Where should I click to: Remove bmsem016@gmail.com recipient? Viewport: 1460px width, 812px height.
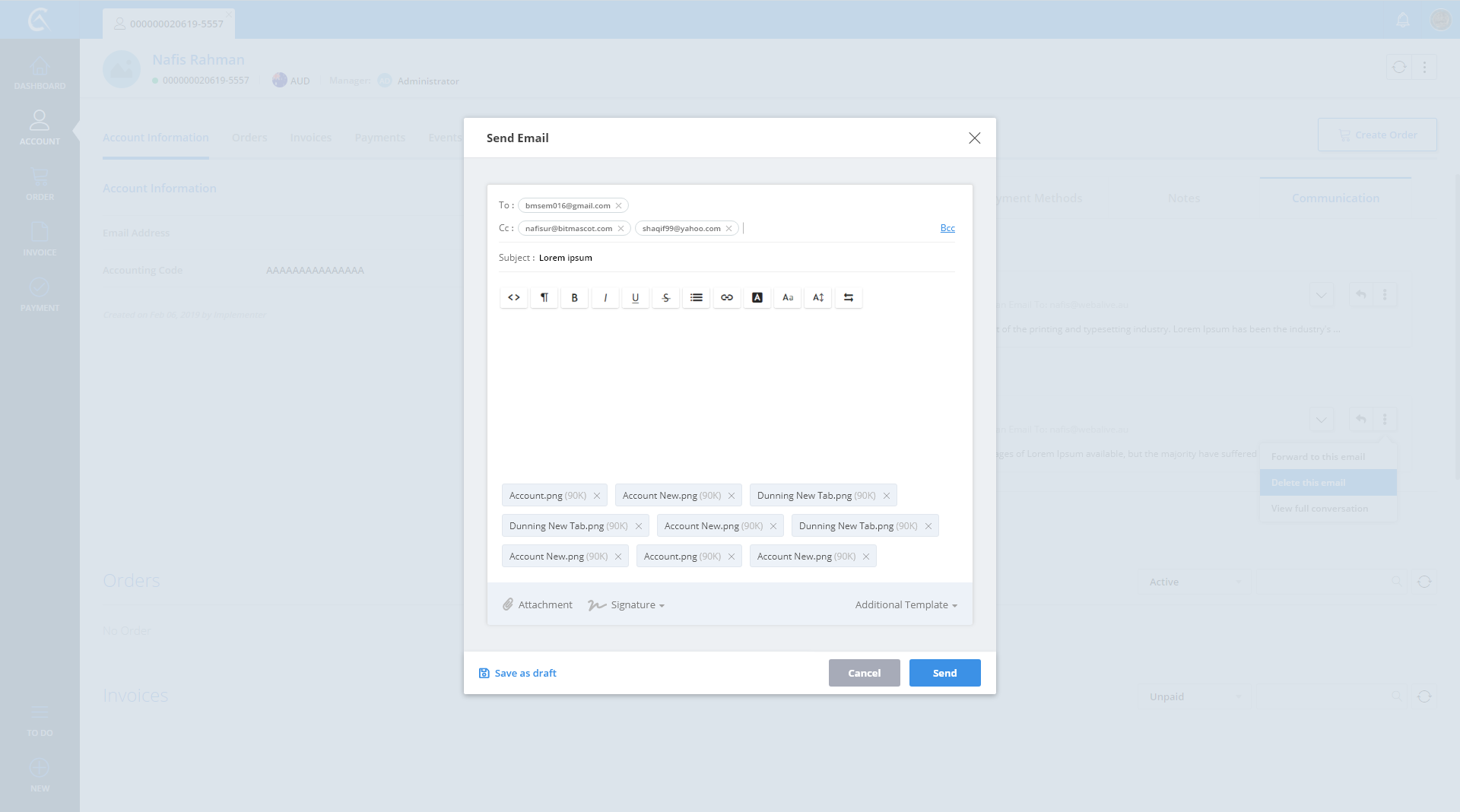[619, 205]
